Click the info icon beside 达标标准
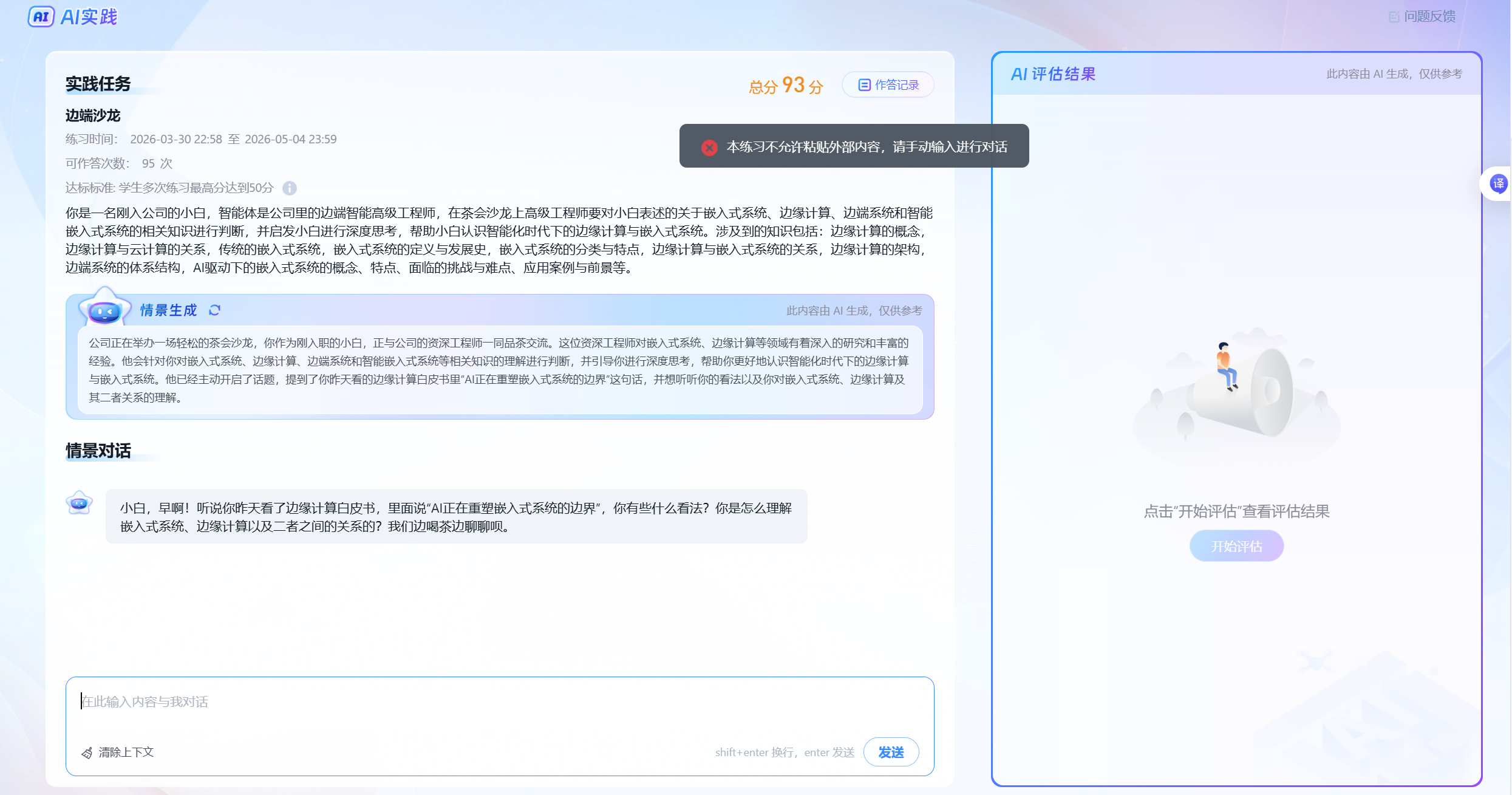This screenshot has width=1512, height=795. tap(290, 188)
